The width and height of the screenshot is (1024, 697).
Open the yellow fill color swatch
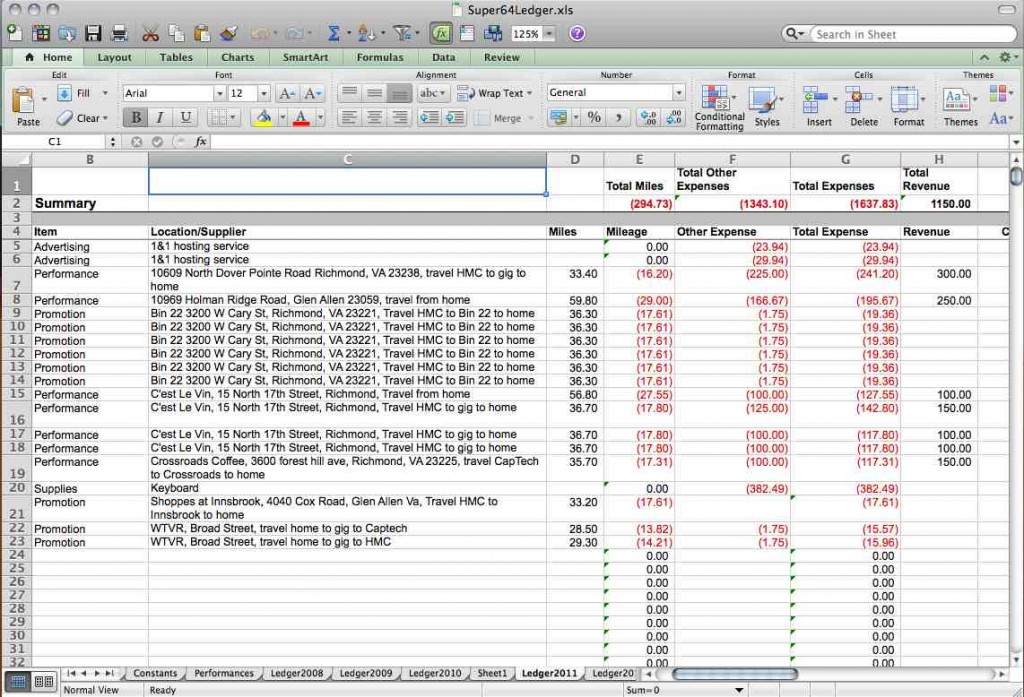coord(262,118)
